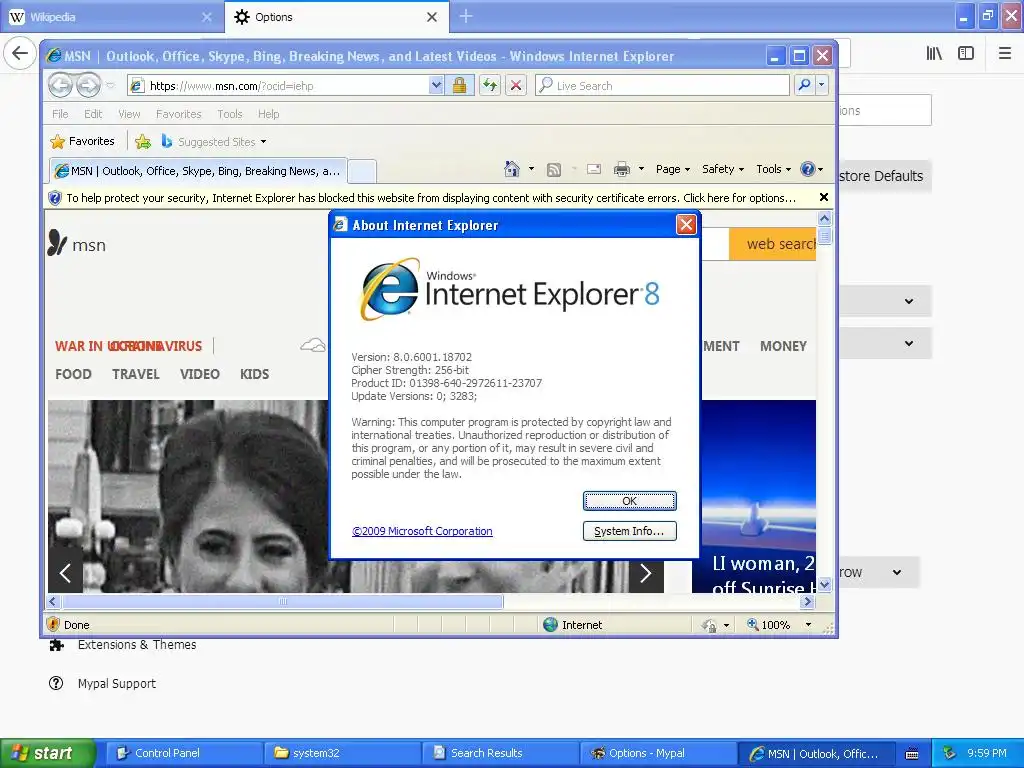Open the Mypal library icon

pyautogui.click(x=934, y=54)
